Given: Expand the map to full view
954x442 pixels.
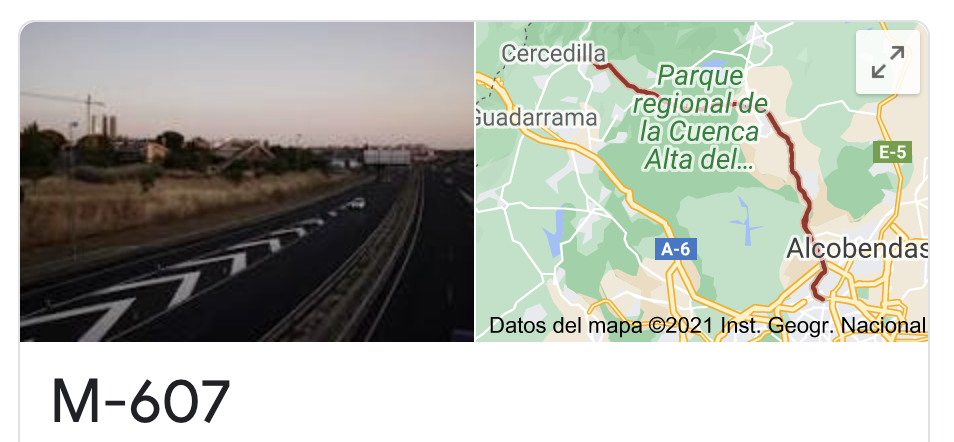Looking at the screenshot, I should pyautogui.click(x=888, y=62).
